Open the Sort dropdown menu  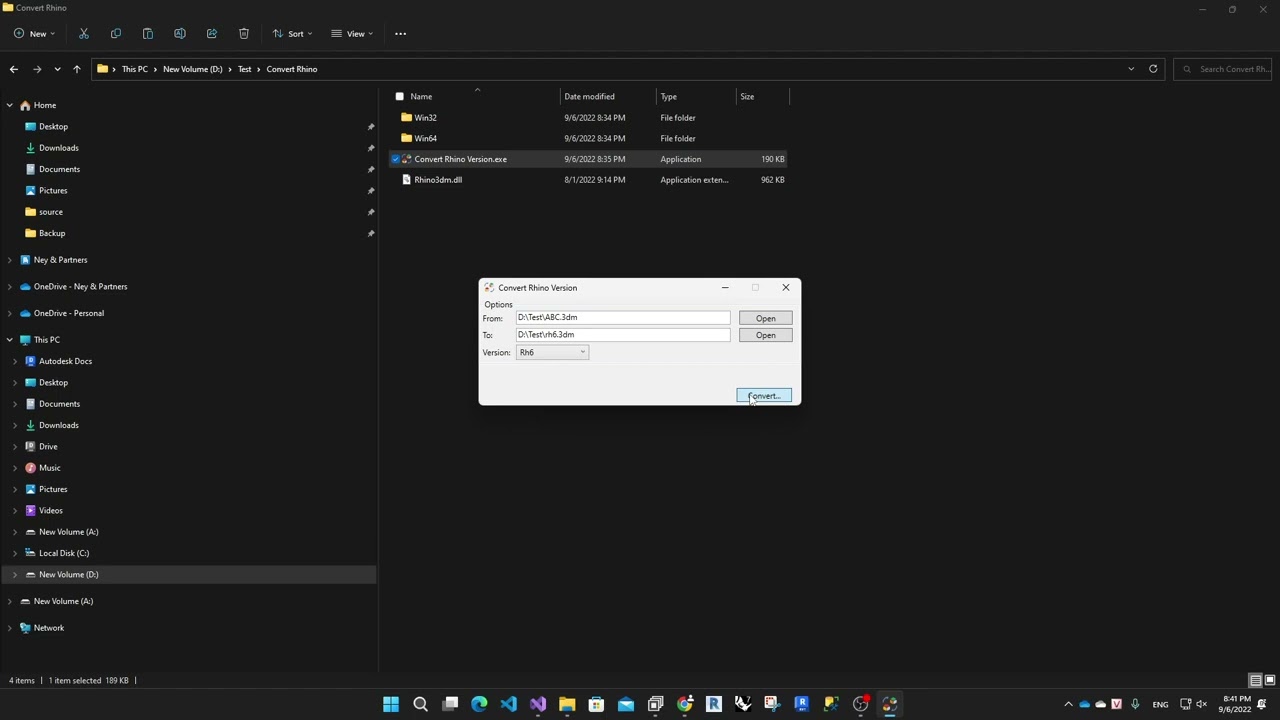(293, 34)
